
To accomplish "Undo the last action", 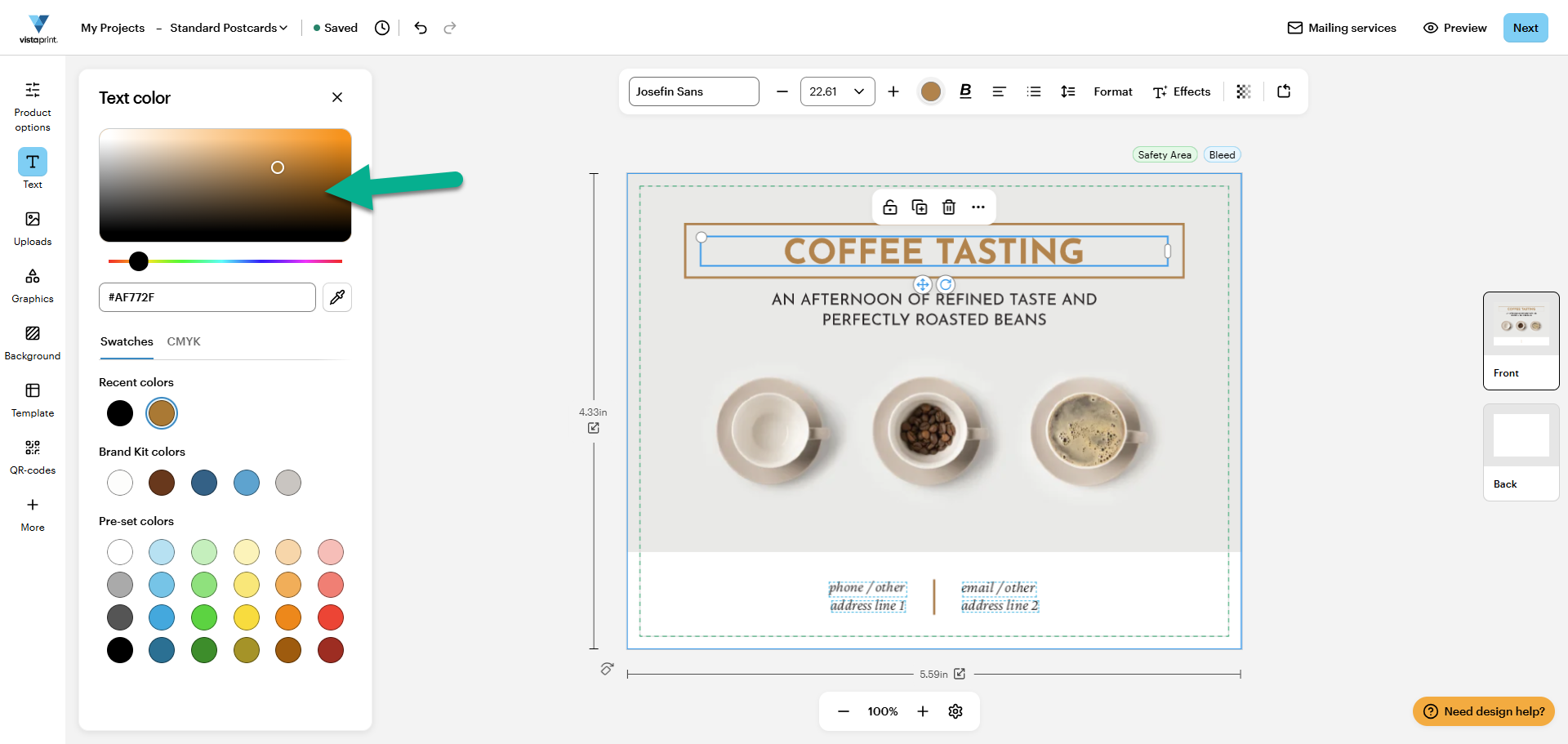I will [421, 28].
